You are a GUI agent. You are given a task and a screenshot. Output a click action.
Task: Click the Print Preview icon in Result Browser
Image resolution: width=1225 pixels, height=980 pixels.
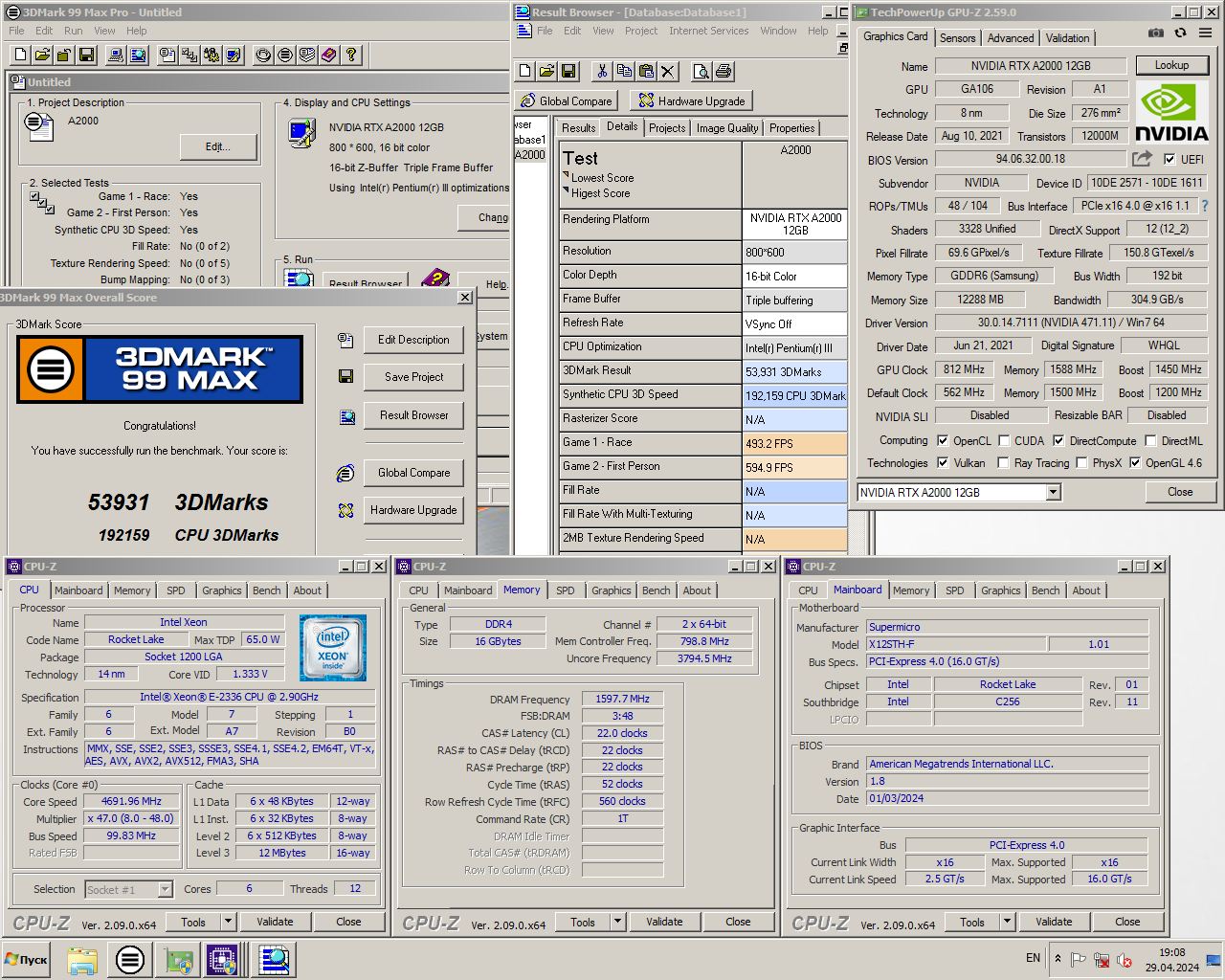(x=702, y=71)
